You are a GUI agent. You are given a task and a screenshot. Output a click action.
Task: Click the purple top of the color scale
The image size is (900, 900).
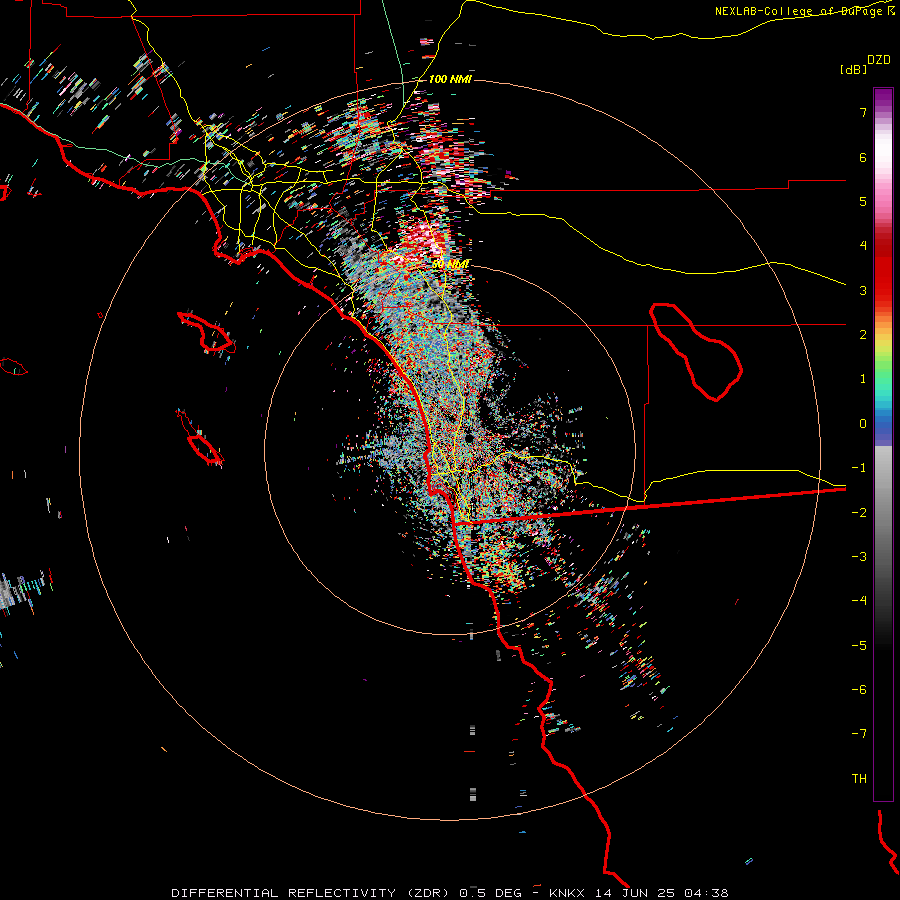click(x=883, y=98)
